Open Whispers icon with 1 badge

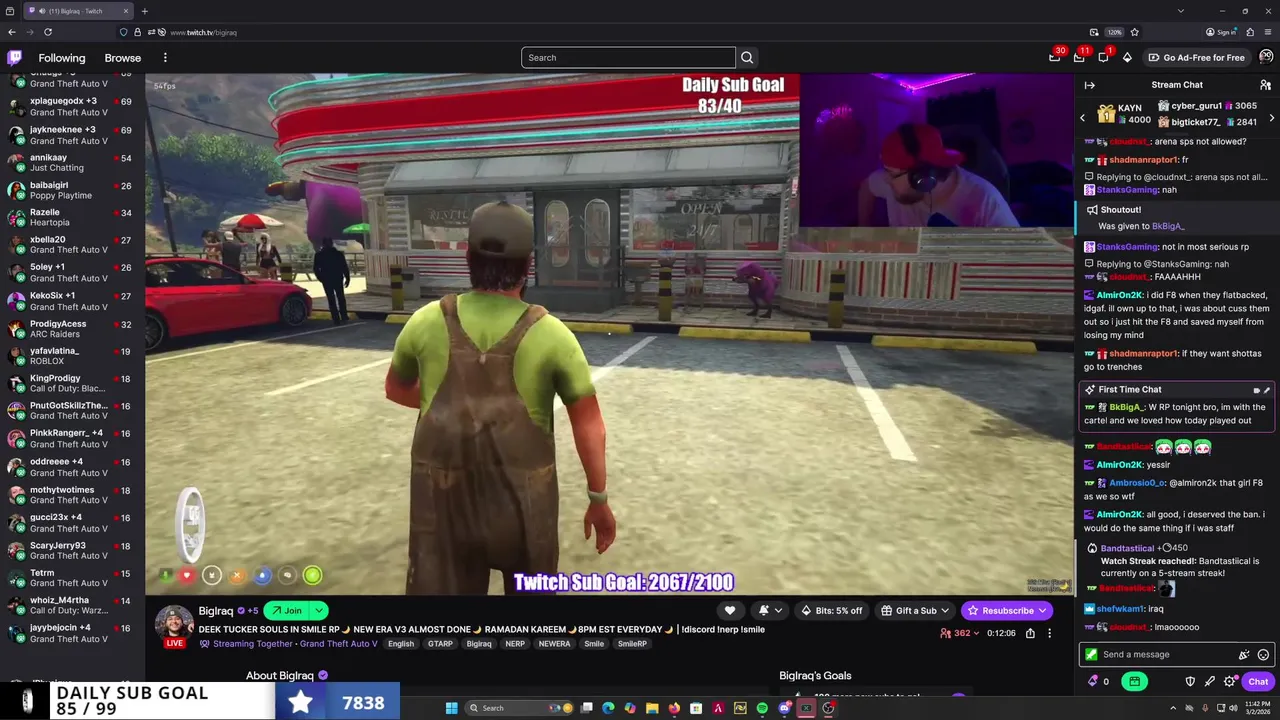(x=1103, y=57)
